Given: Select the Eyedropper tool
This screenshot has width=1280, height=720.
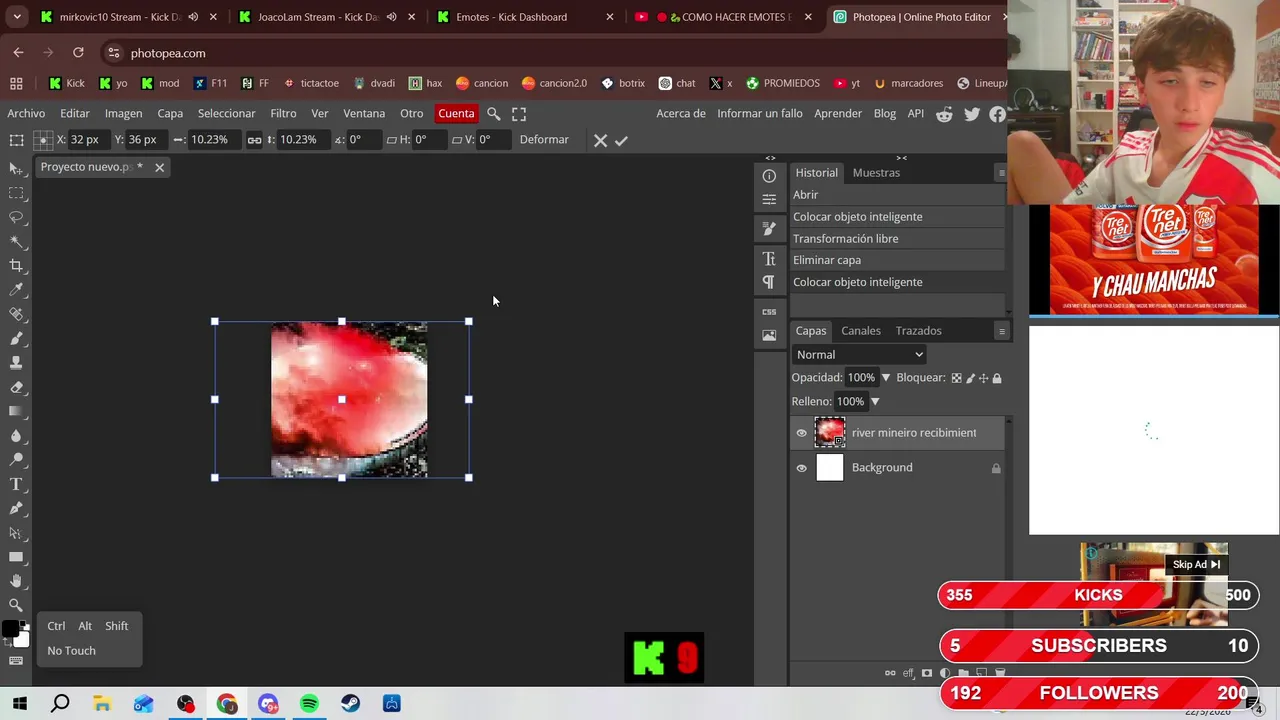Looking at the screenshot, I should point(16,289).
